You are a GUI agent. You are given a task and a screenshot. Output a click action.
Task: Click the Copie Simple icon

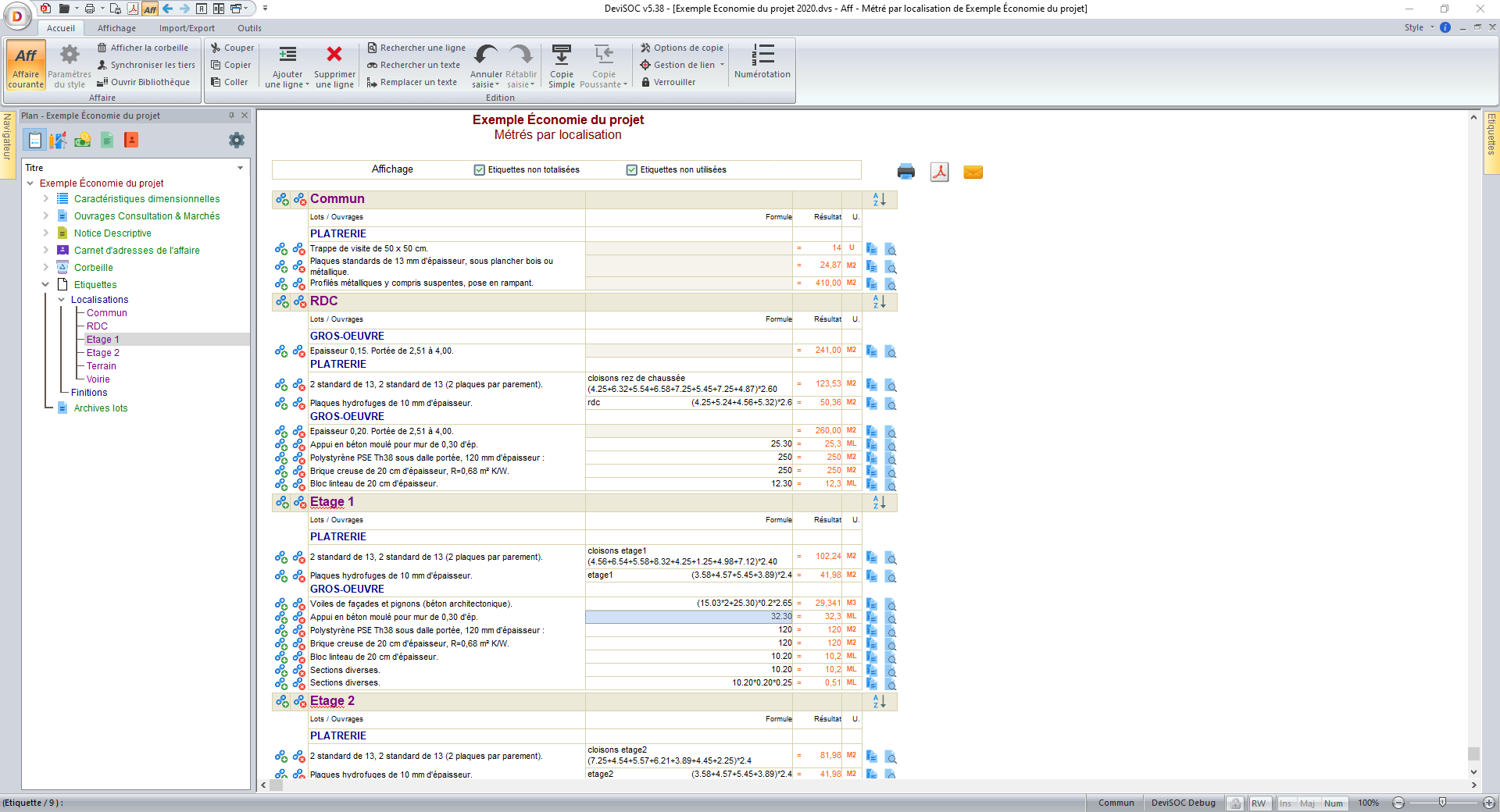(x=562, y=55)
